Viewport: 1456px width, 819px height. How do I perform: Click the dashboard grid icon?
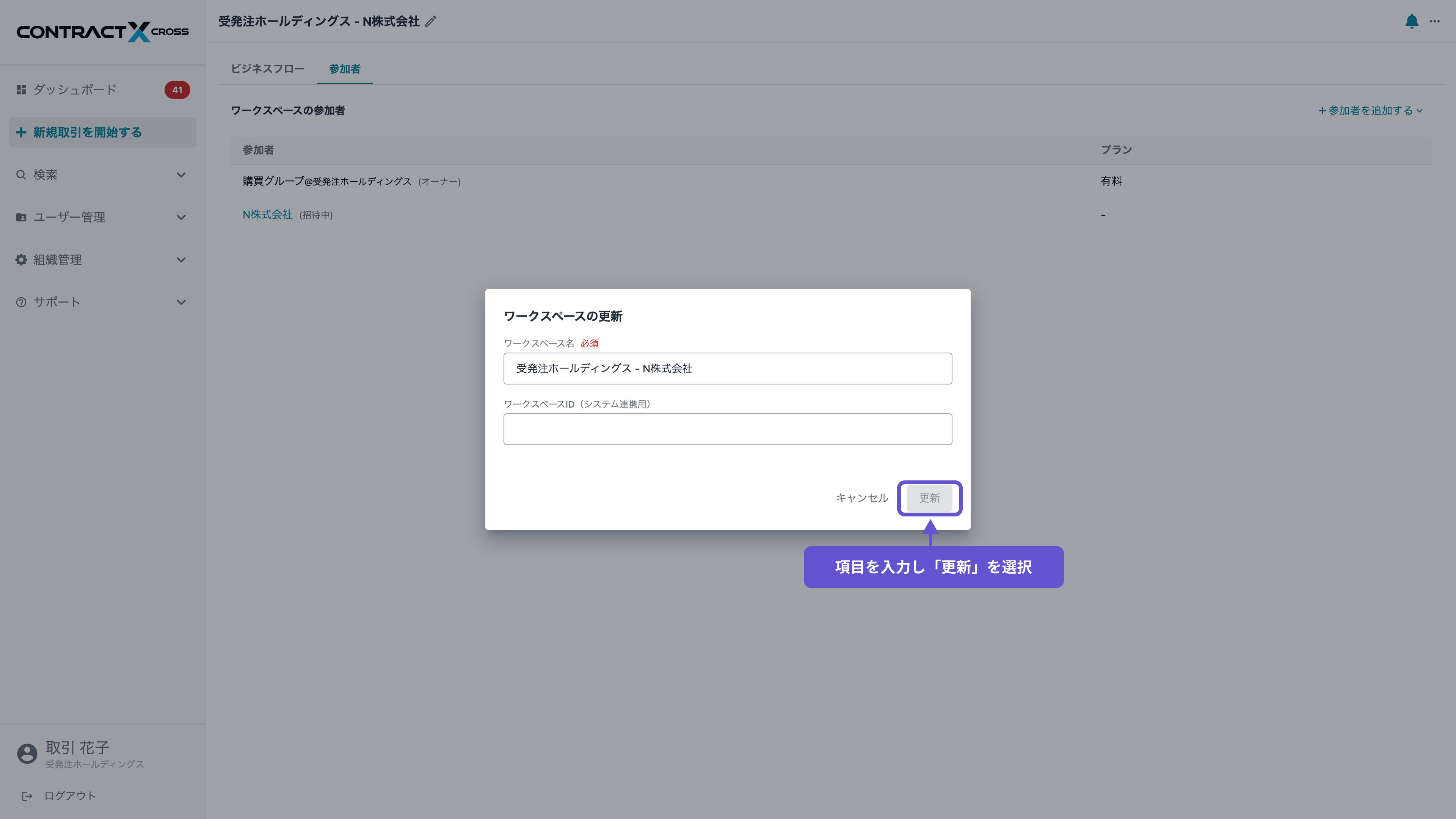[21, 90]
